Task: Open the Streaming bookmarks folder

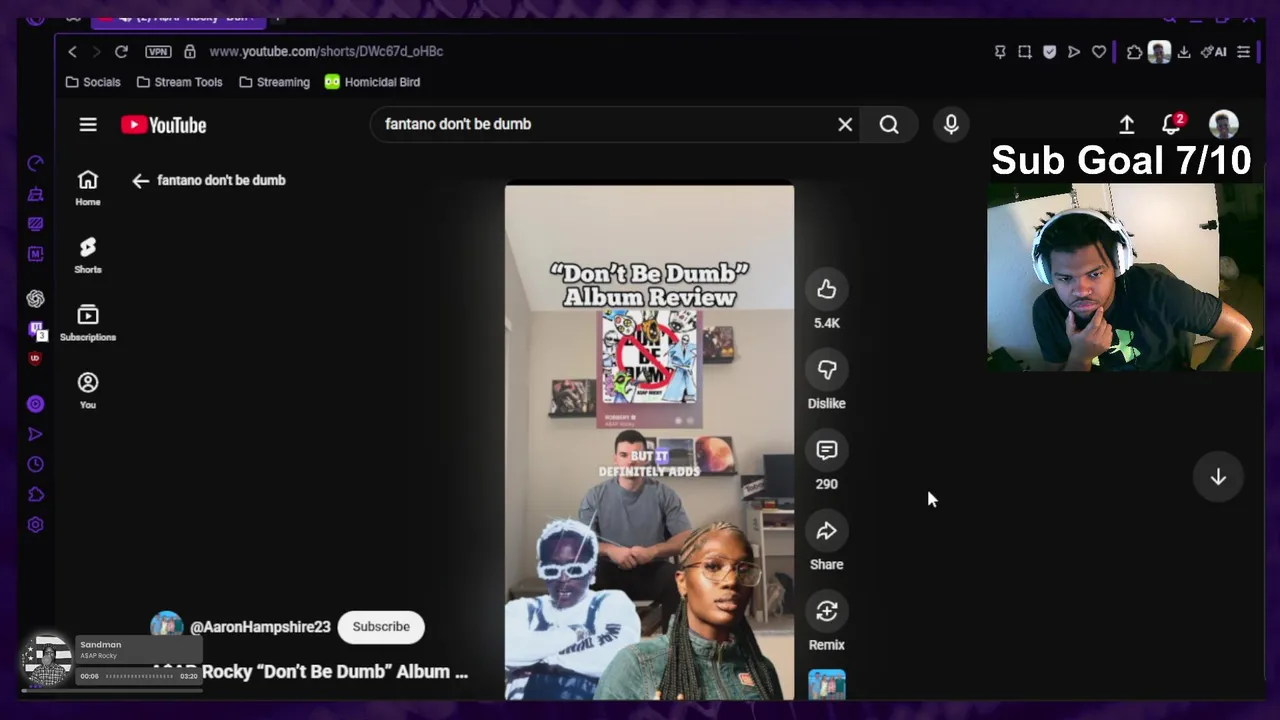Action: (x=275, y=82)
